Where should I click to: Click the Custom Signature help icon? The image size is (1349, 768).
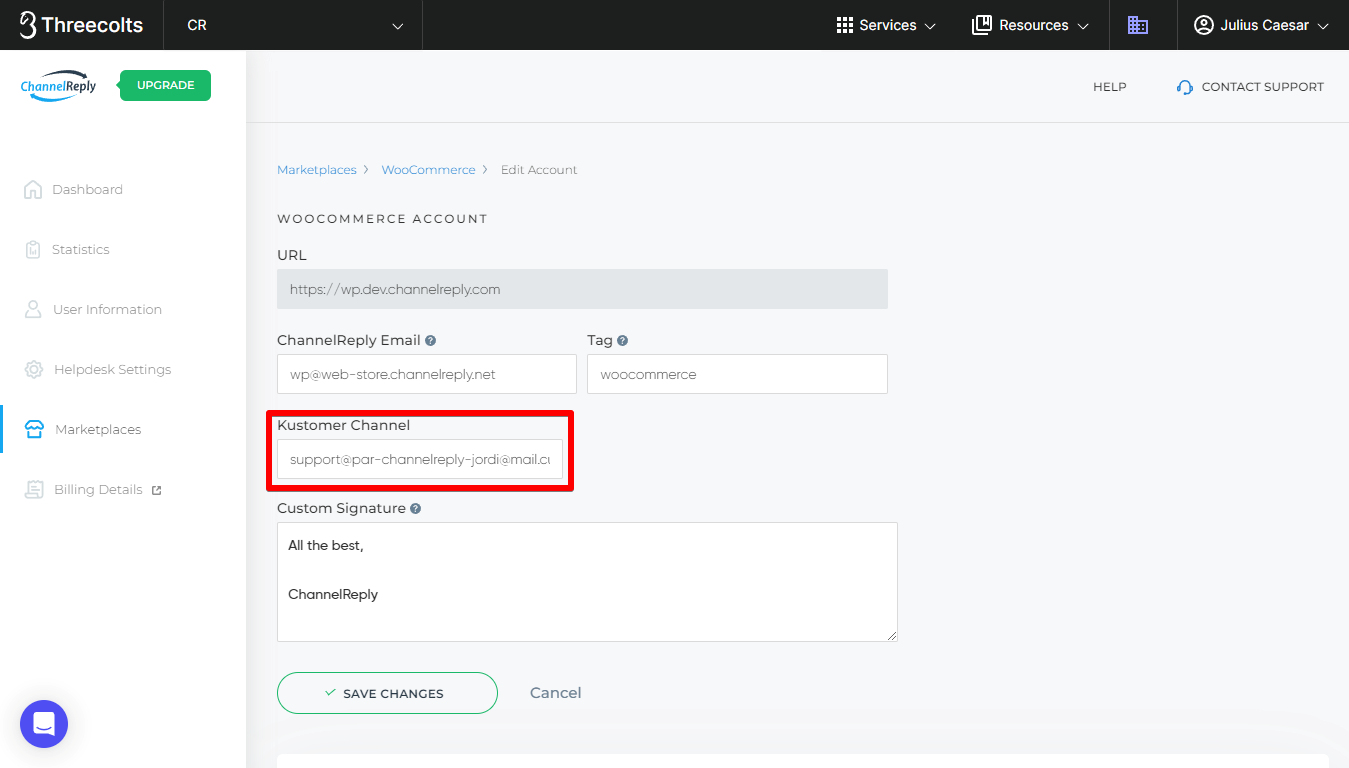coord(416,508)
